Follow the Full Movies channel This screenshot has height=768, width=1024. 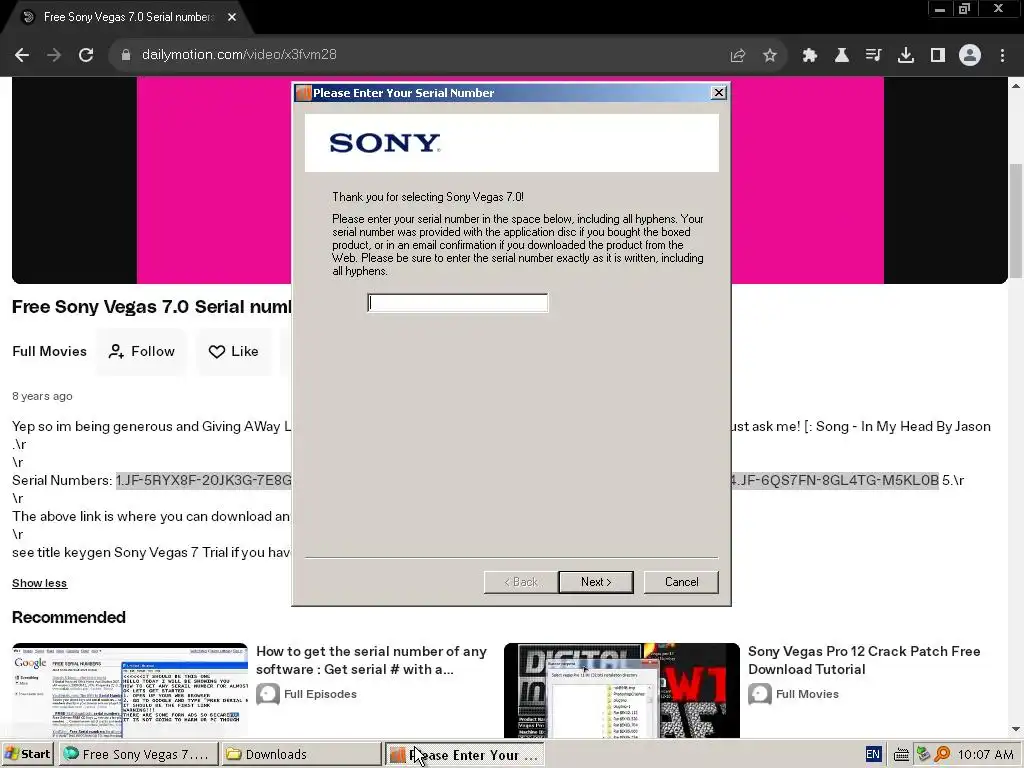click(x=142, y=351)
